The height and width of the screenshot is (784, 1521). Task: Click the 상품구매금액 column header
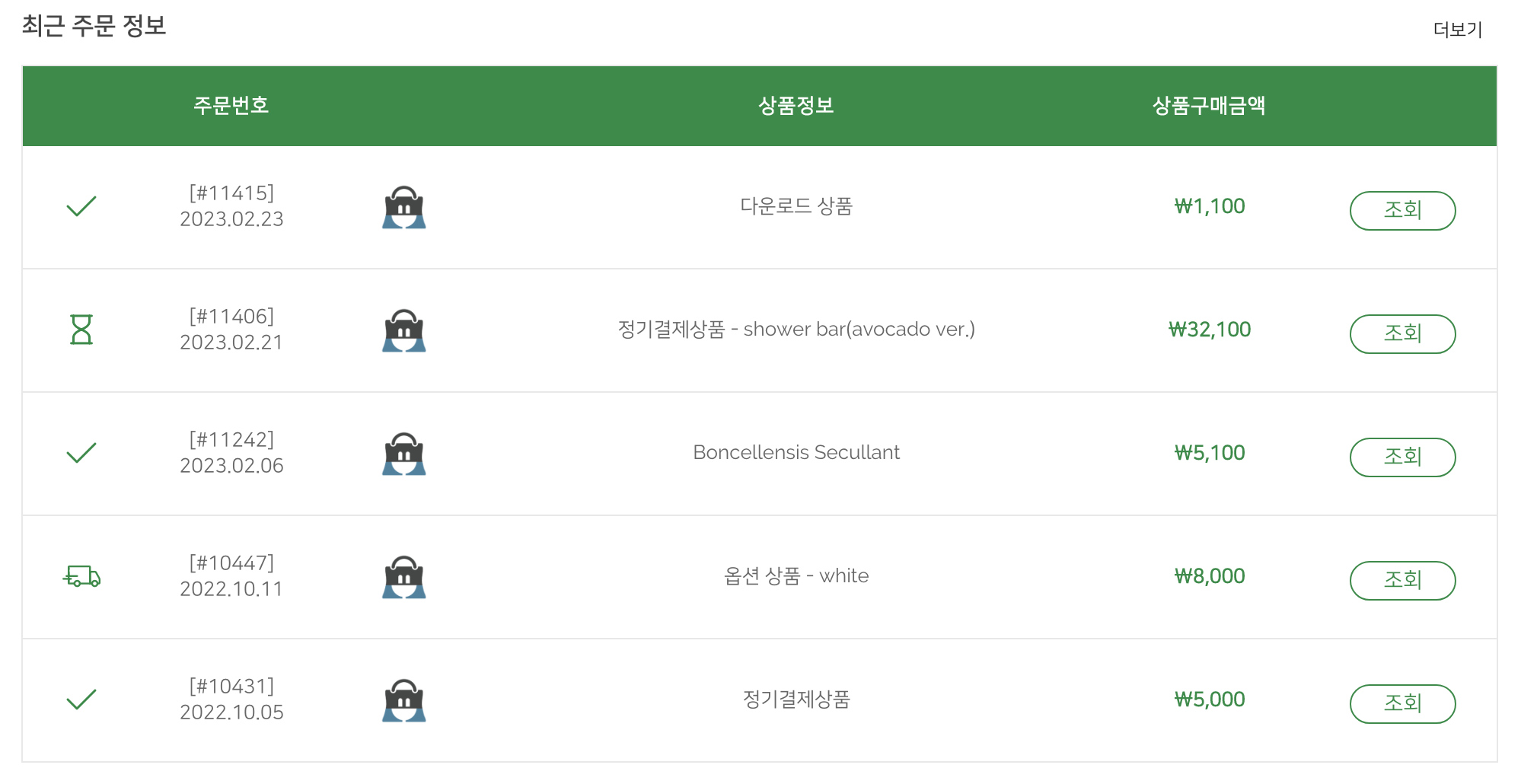tap(1209, 106)
